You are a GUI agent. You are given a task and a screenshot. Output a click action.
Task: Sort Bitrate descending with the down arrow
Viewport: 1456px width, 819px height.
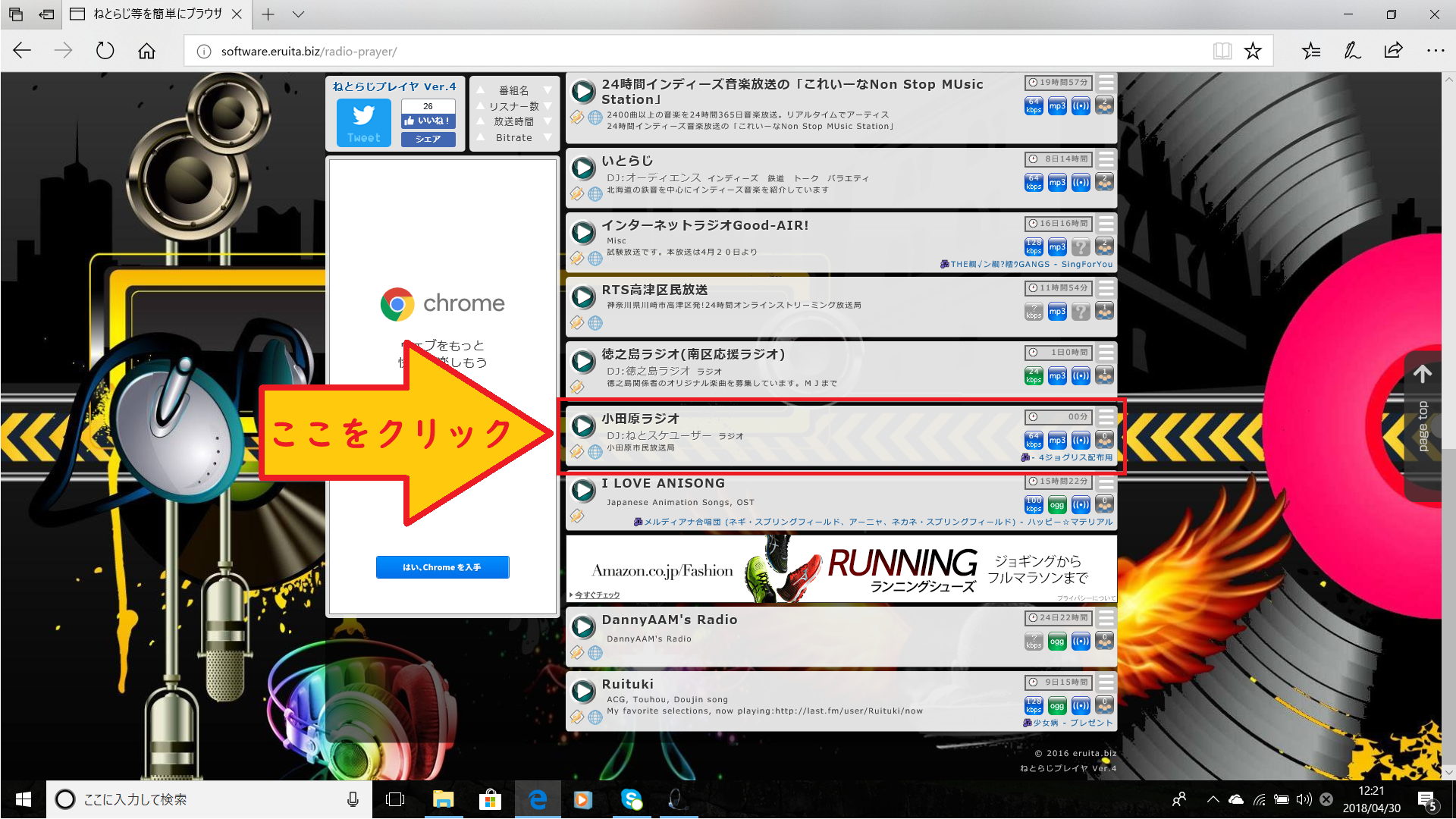click(x=548, y=138)
